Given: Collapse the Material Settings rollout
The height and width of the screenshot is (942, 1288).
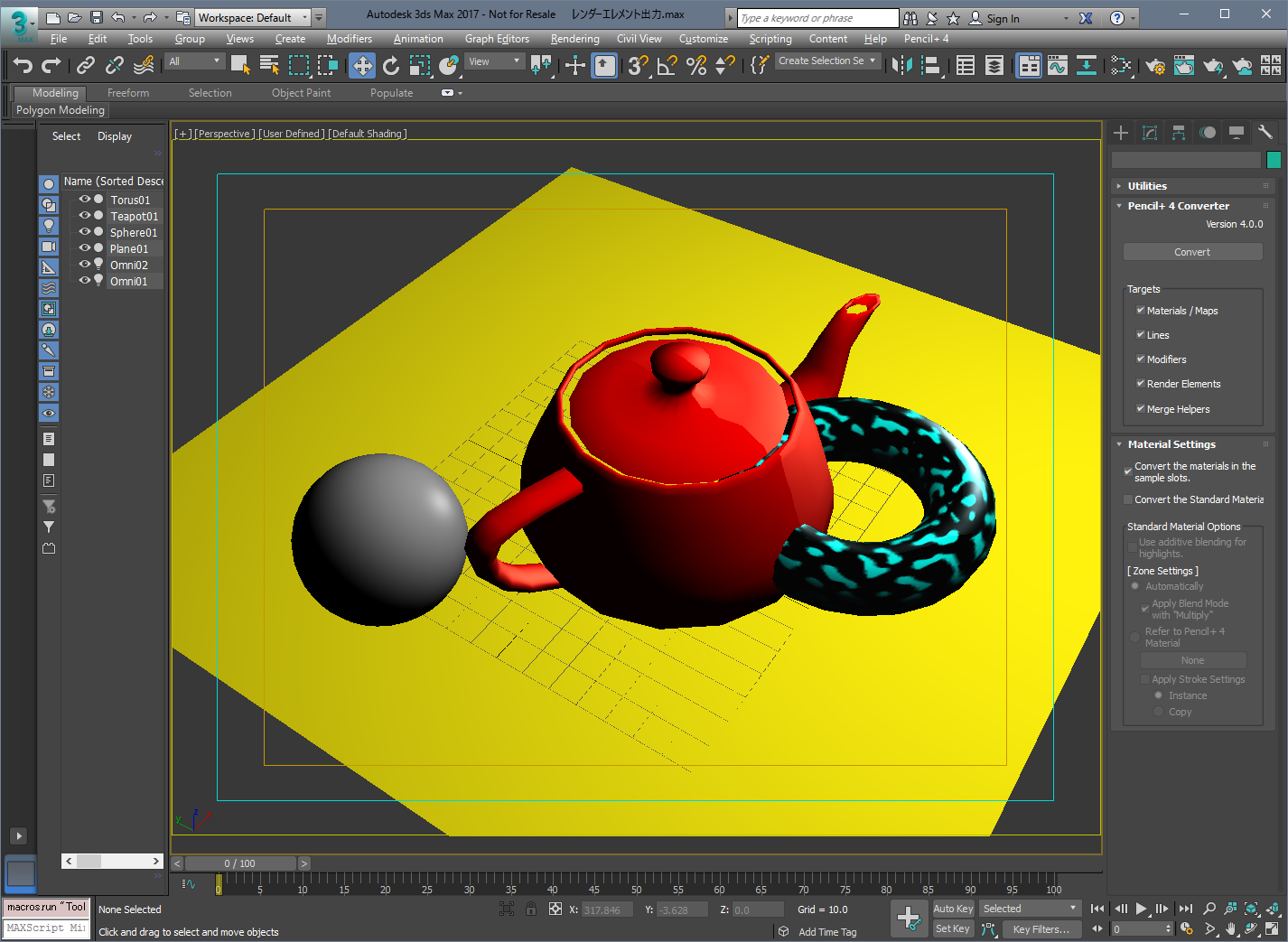Looking at the screenshot, I should pyautogui.click(x=1171, y=444).
